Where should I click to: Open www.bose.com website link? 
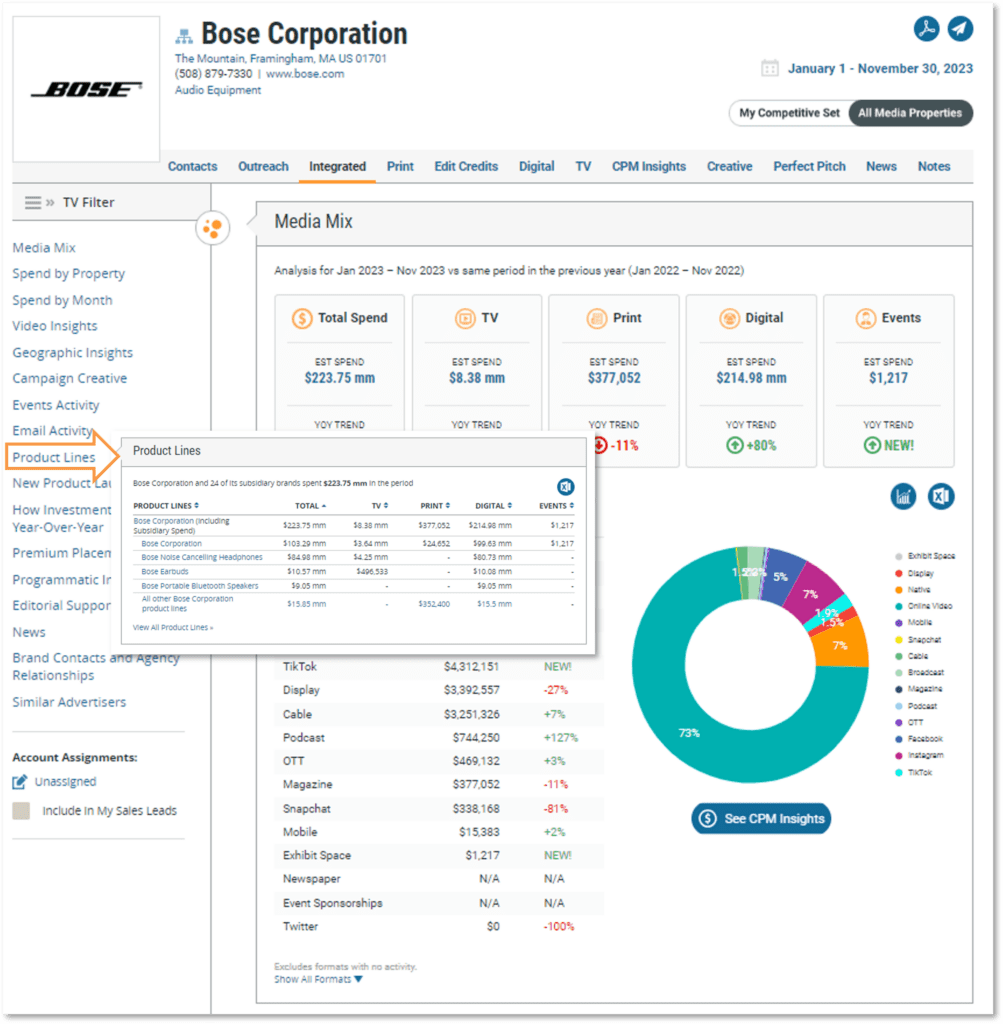coord(305,74)
